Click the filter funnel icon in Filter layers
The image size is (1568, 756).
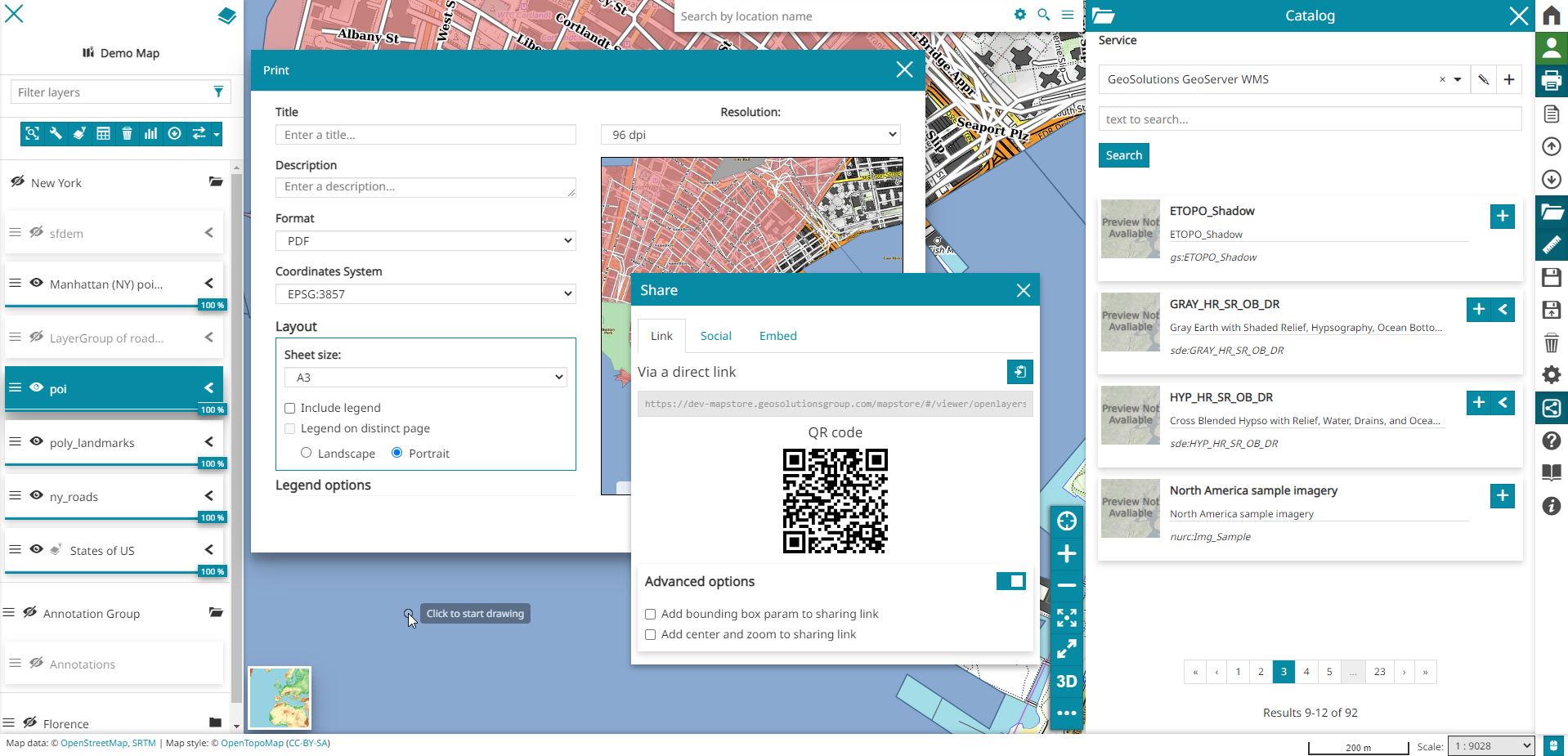[x=218, y=92]
